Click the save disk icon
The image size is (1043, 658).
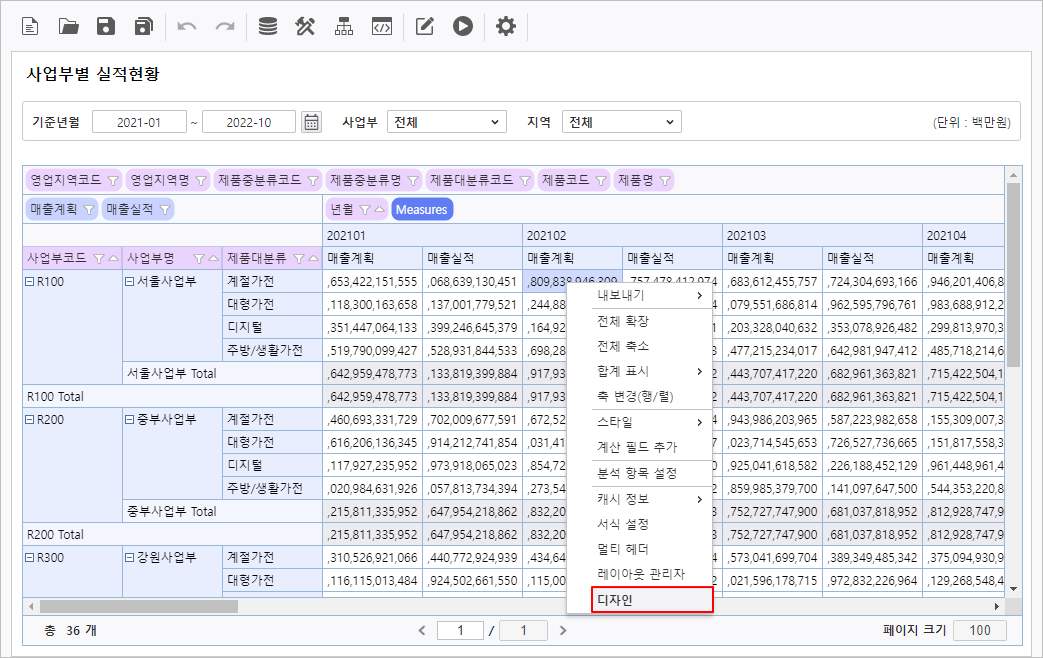[106, 27]
